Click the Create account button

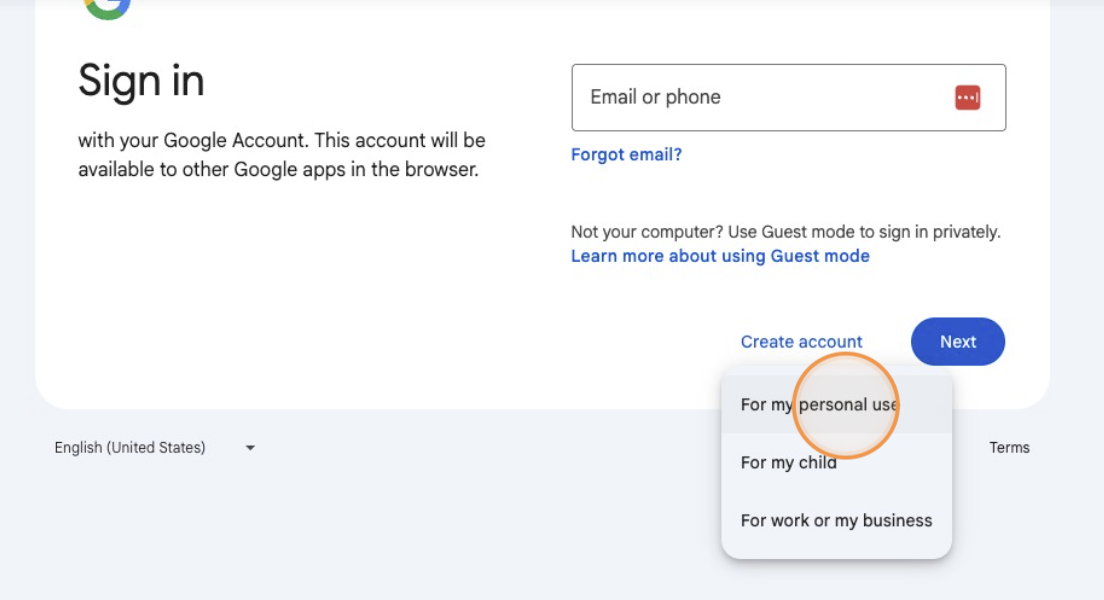[801, 342]
